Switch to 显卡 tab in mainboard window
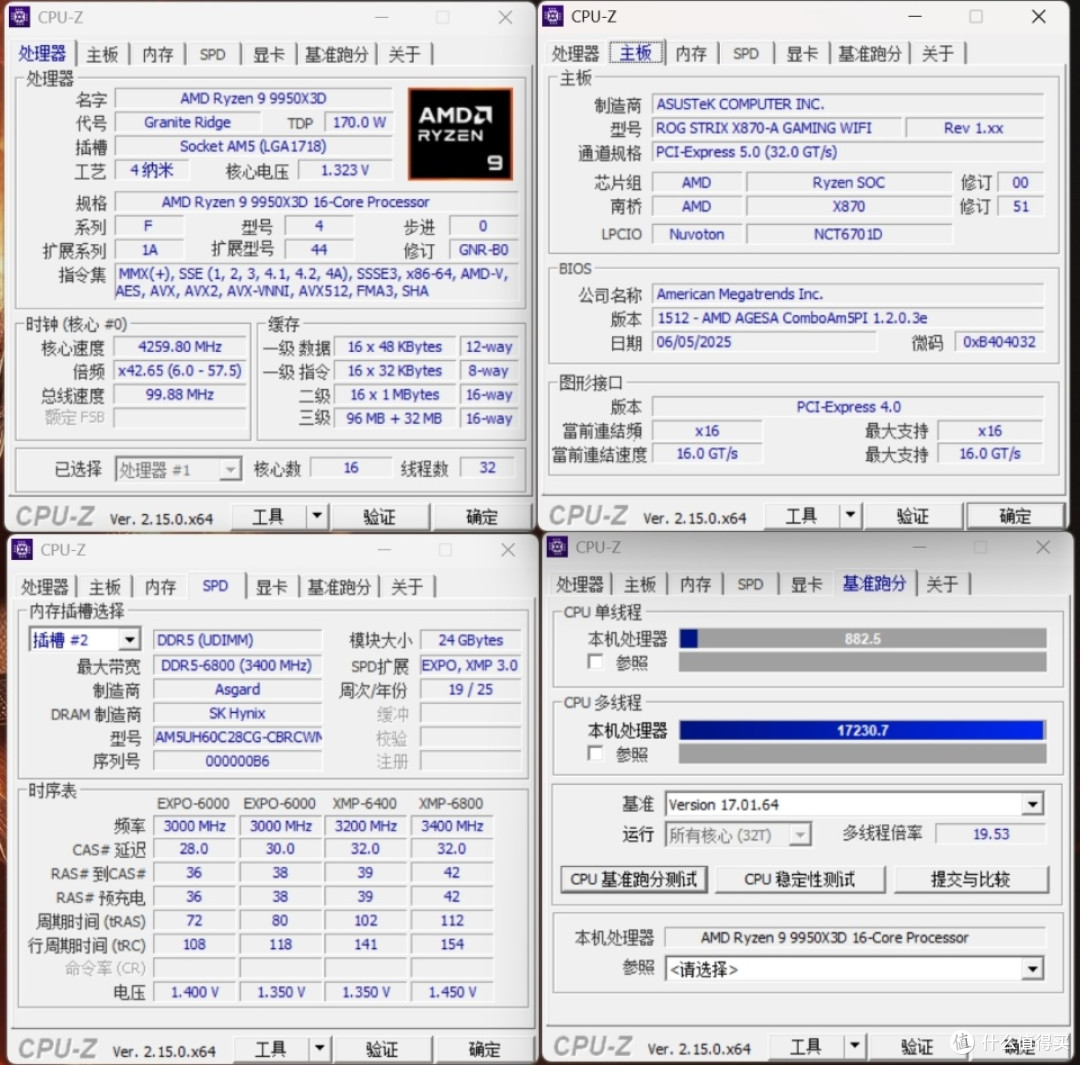The width and height of the screenshot is (1080, 1065). tap(802, 54)
